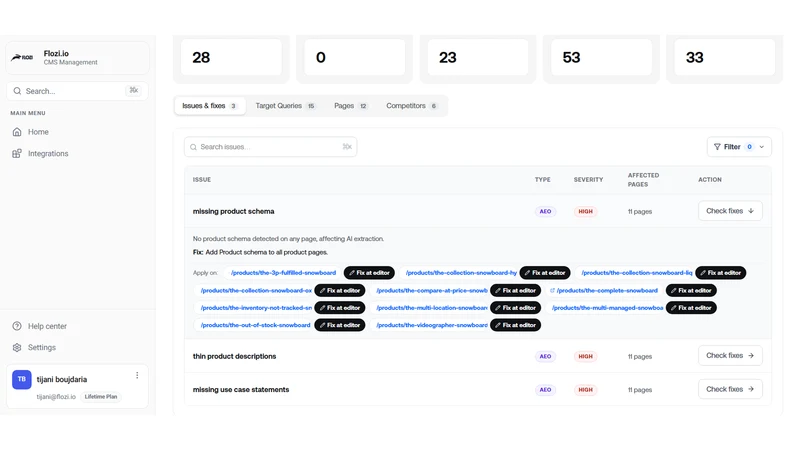The image size is (800, 450).
Task: Open the three-dot menu beside tijani boujdaria
Action: [137, 376]
